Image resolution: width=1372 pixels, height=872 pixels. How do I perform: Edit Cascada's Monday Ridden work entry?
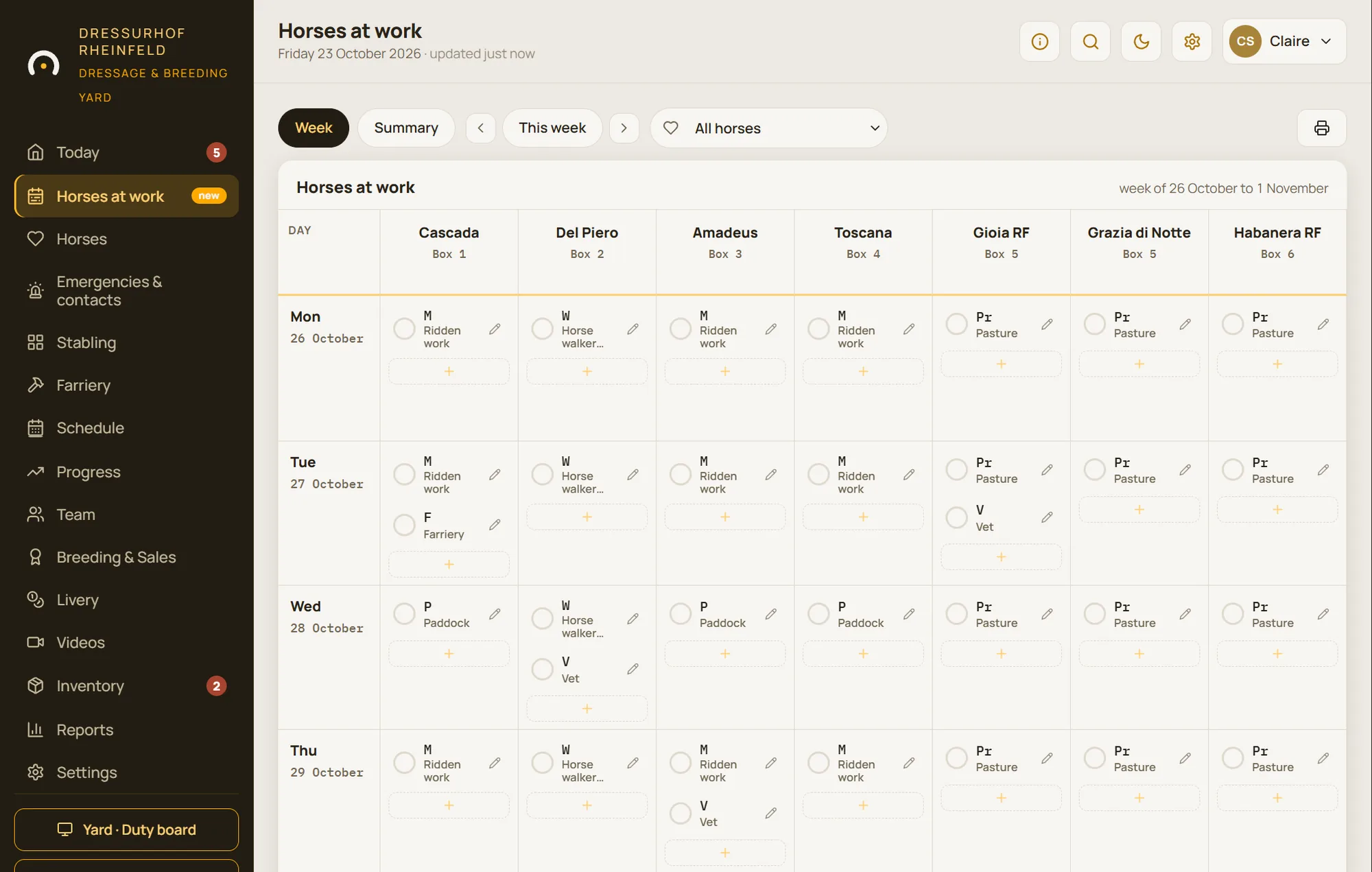pyautogui.click(x=495, y=329)
